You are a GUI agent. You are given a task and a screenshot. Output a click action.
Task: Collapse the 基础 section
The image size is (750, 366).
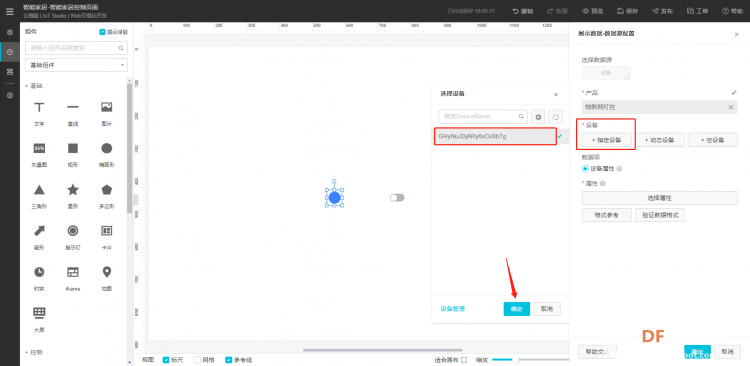[27, 86]
